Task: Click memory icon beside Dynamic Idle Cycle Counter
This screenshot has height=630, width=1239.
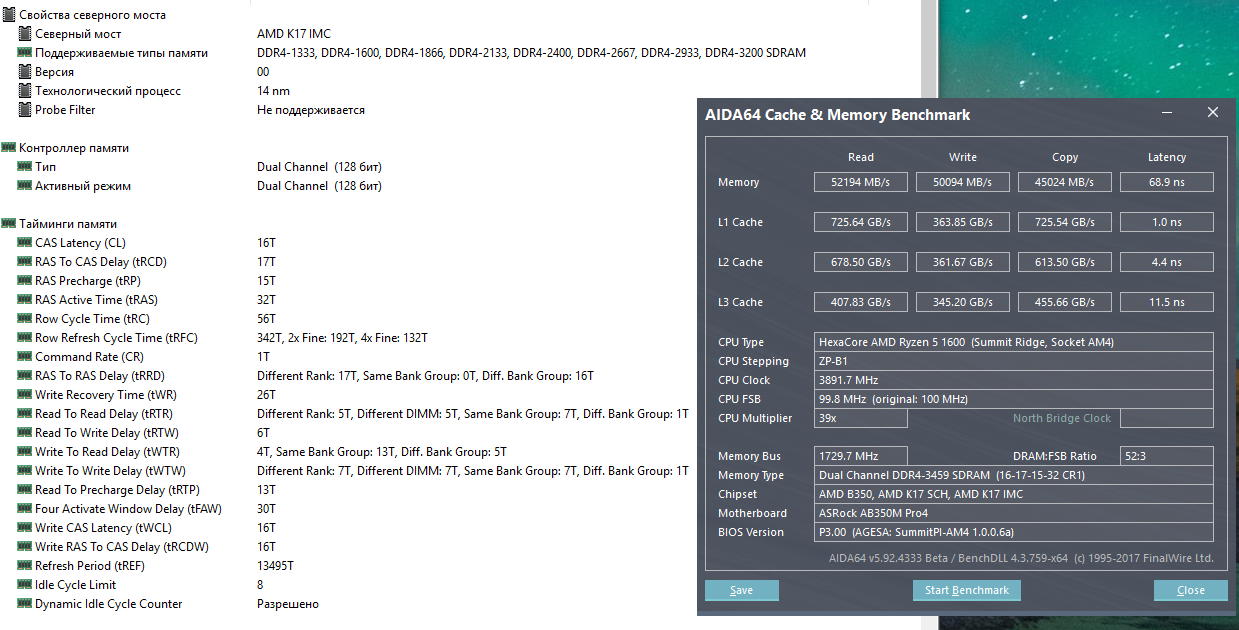Action: (26, 604)
